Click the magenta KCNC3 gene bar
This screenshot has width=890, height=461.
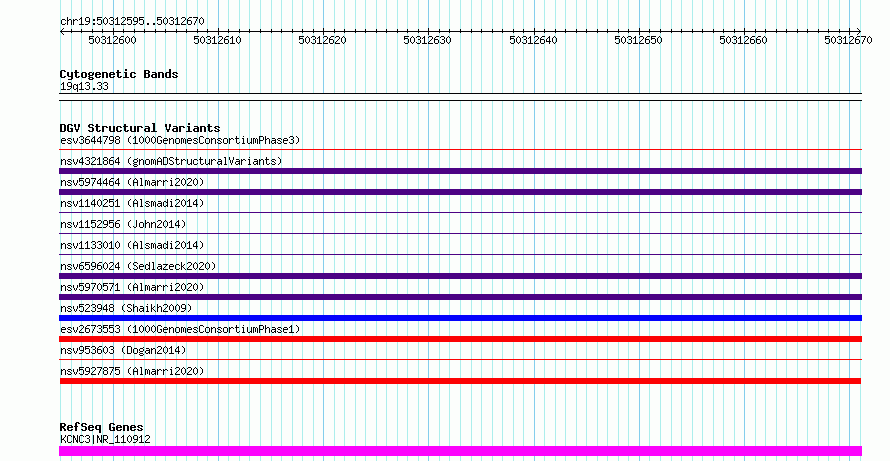(x=460, y=451)
